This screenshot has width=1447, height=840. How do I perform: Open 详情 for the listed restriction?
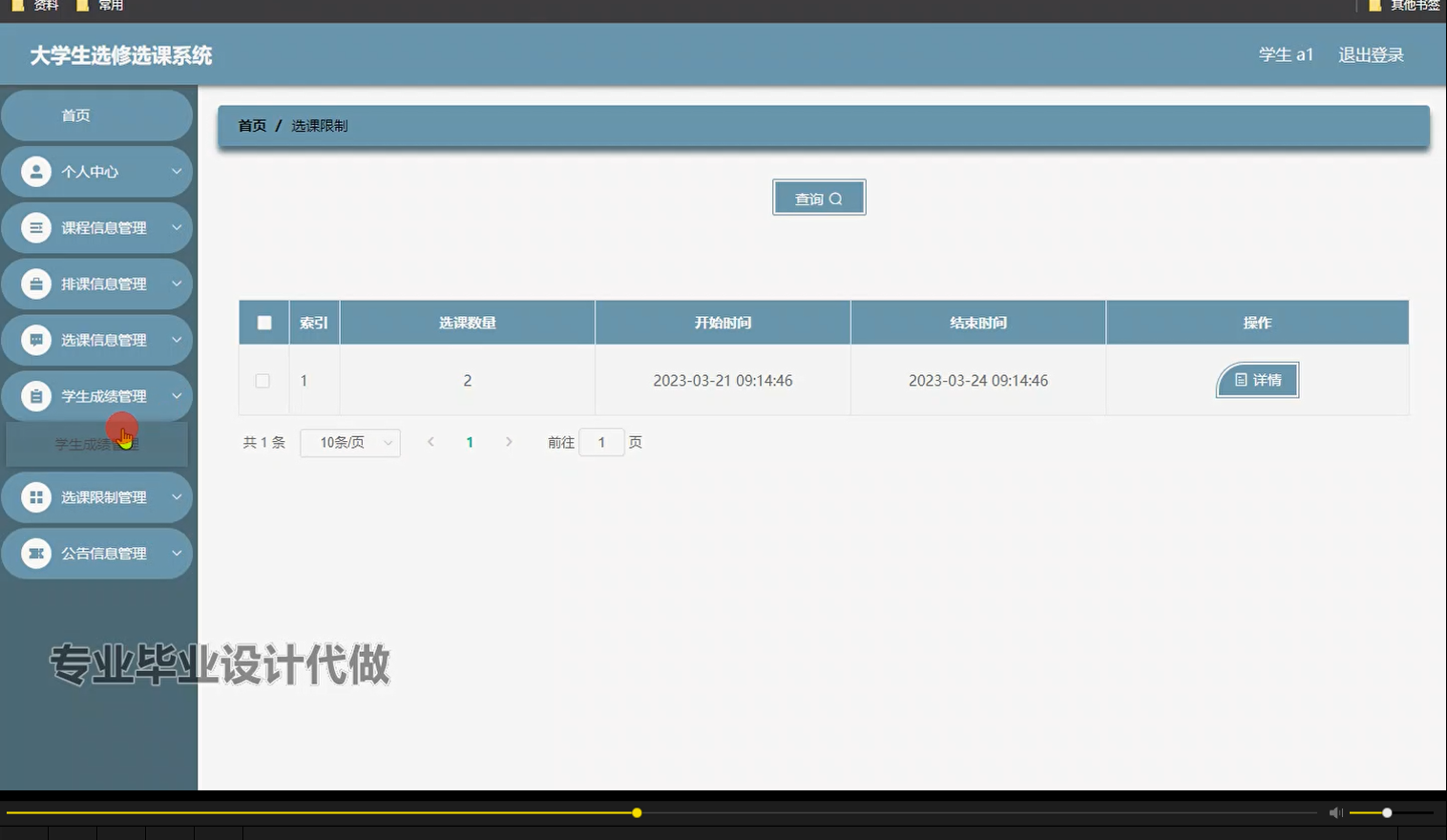click(x=1257, y=380)
